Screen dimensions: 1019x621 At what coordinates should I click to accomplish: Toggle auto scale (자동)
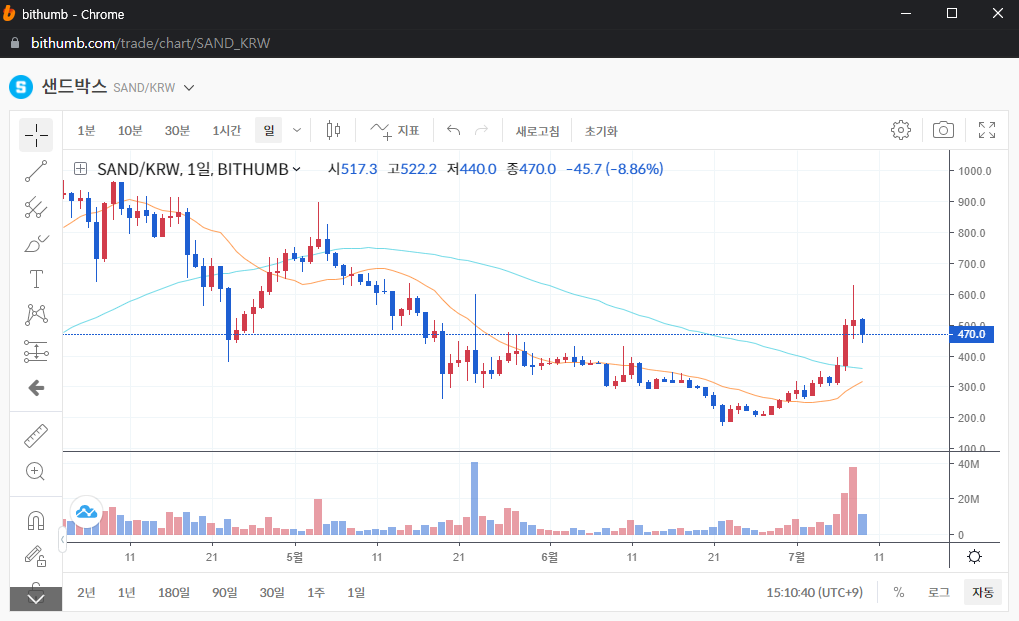[983, 592]
